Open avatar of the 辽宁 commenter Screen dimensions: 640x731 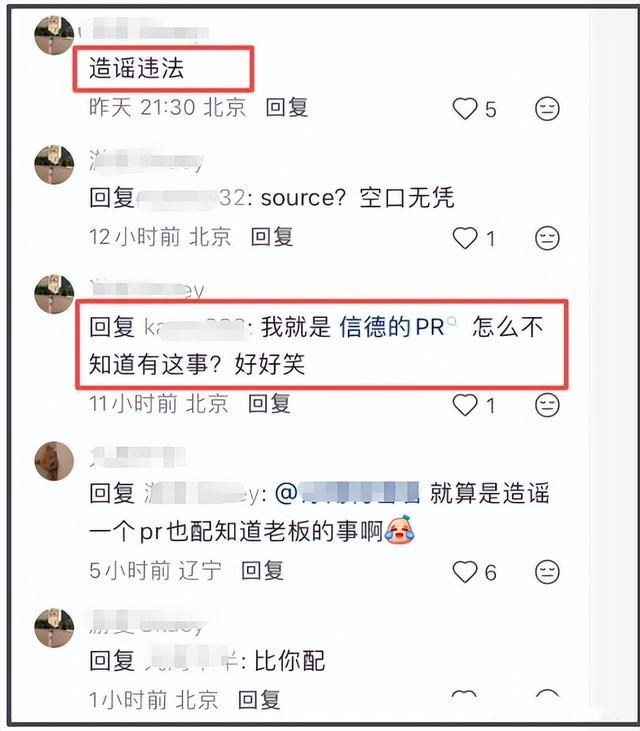click(54, 461)
